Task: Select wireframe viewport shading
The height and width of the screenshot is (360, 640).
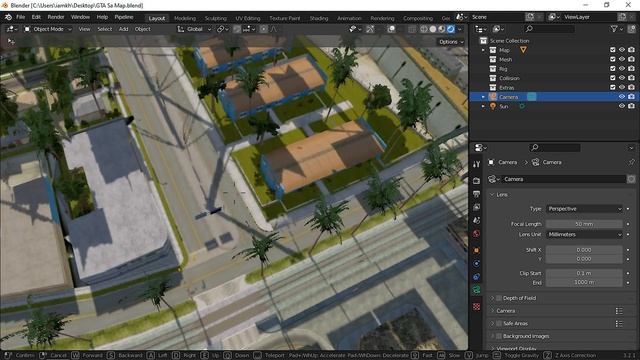Action: (424, 29)
